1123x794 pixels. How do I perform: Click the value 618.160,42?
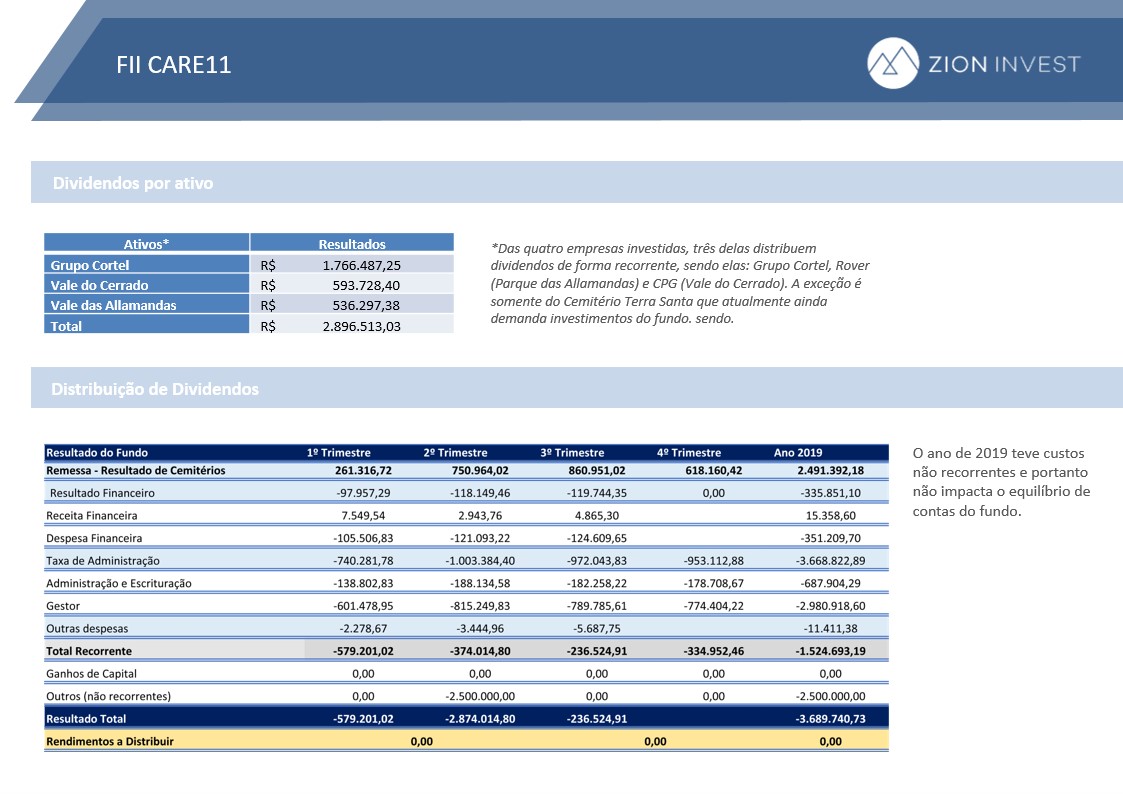point(713,470)
